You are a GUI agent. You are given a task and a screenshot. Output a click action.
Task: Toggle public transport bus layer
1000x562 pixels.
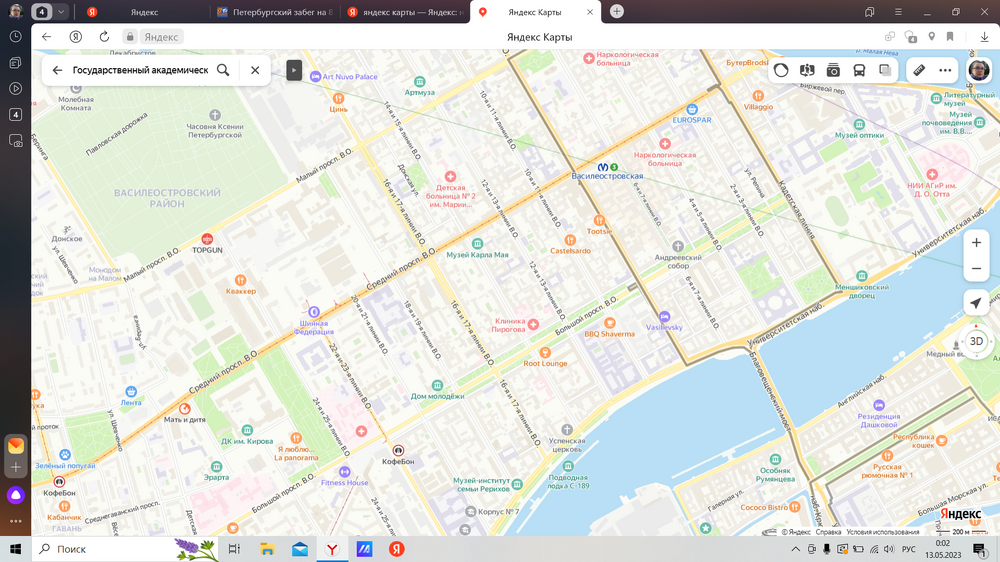pyautogui.click(x=859, y=70)
